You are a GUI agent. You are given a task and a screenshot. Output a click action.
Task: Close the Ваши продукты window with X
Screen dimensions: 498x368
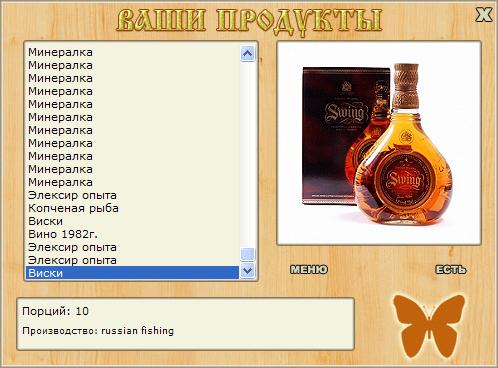pos(483,14)
